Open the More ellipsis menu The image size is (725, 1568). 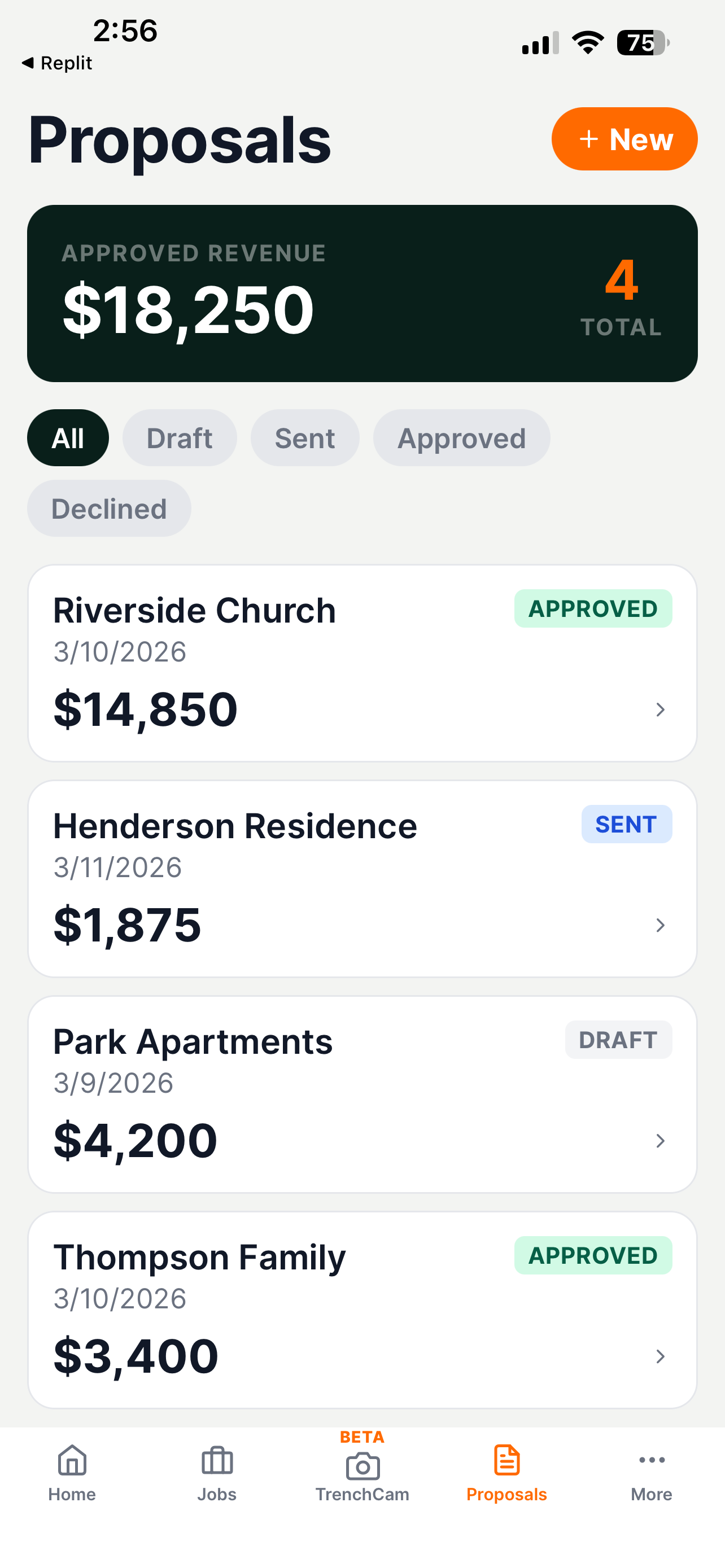652,1460
